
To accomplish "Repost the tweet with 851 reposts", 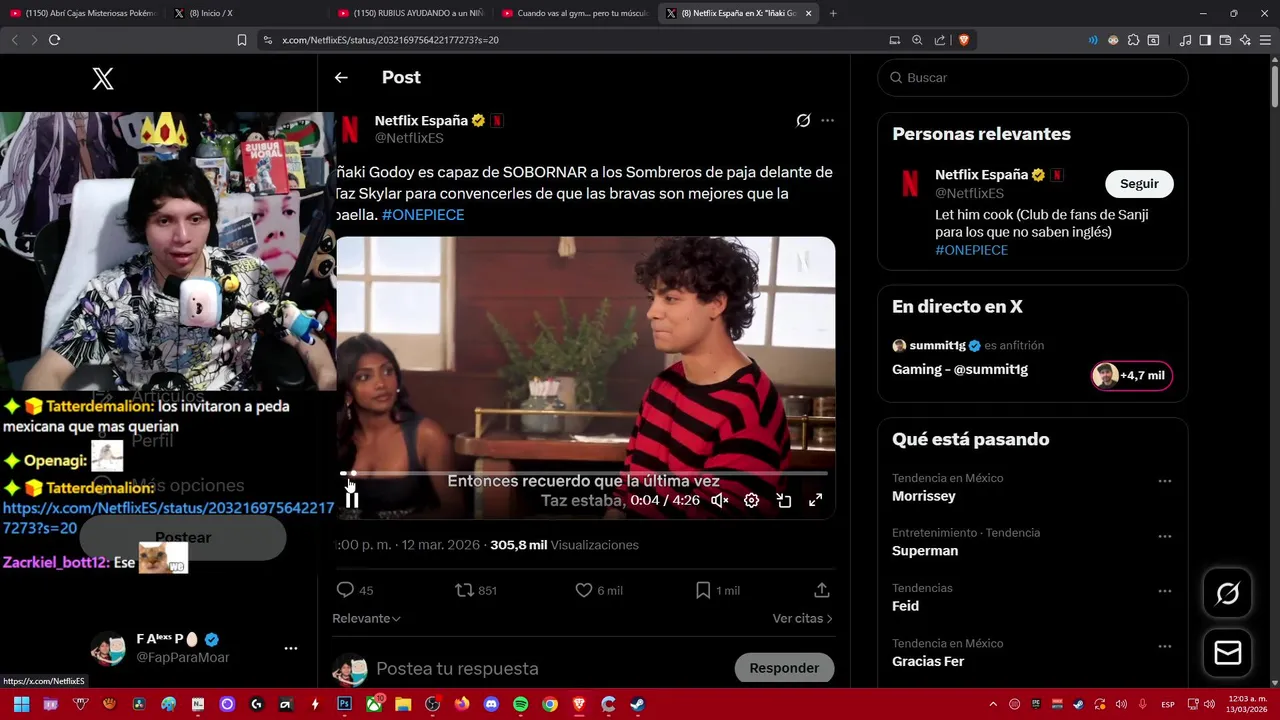I will click(476, 590).
